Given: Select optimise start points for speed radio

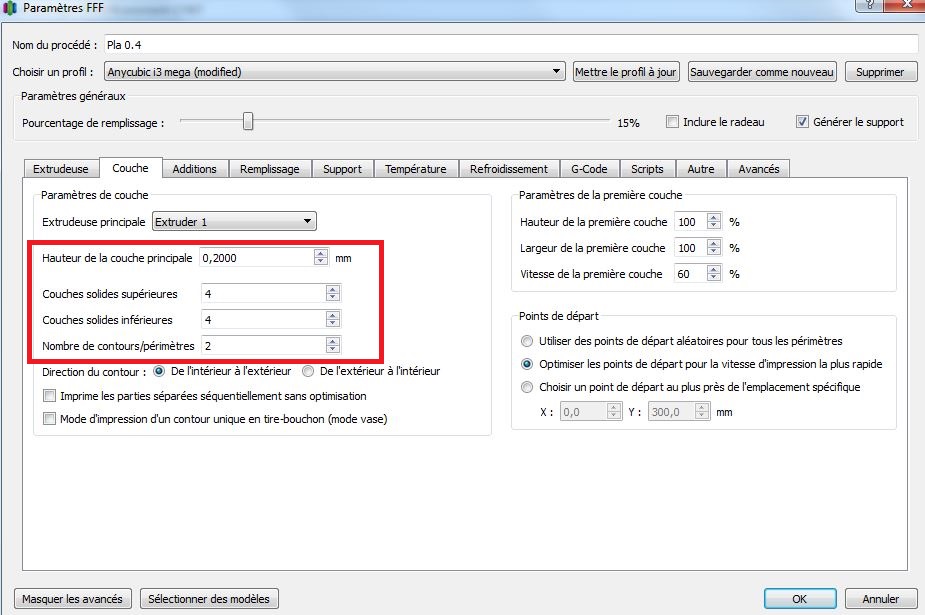Looking at the screenshot, I should pyautogui.click(x=527, y=364).
